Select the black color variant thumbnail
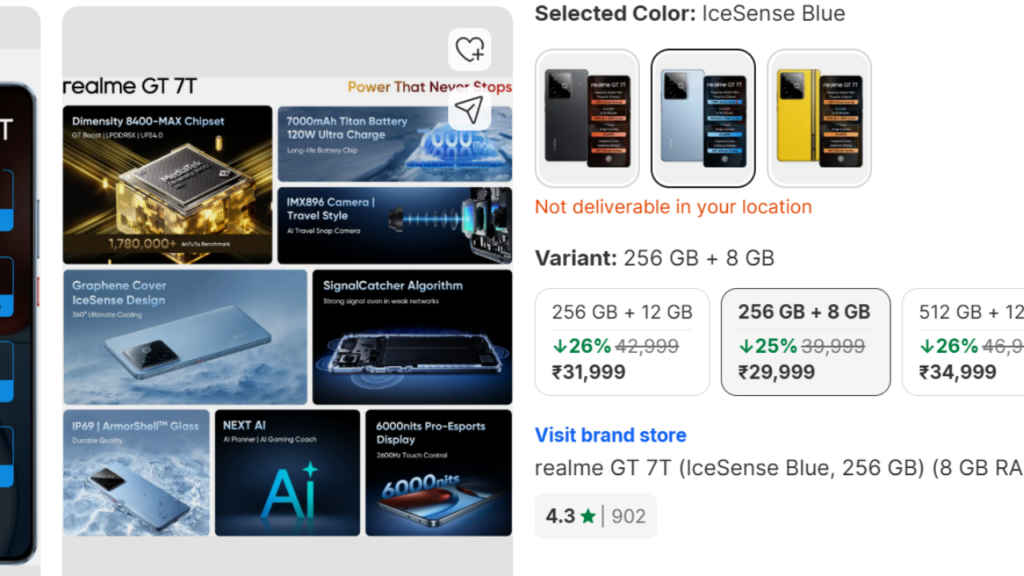 click(587, 118)
